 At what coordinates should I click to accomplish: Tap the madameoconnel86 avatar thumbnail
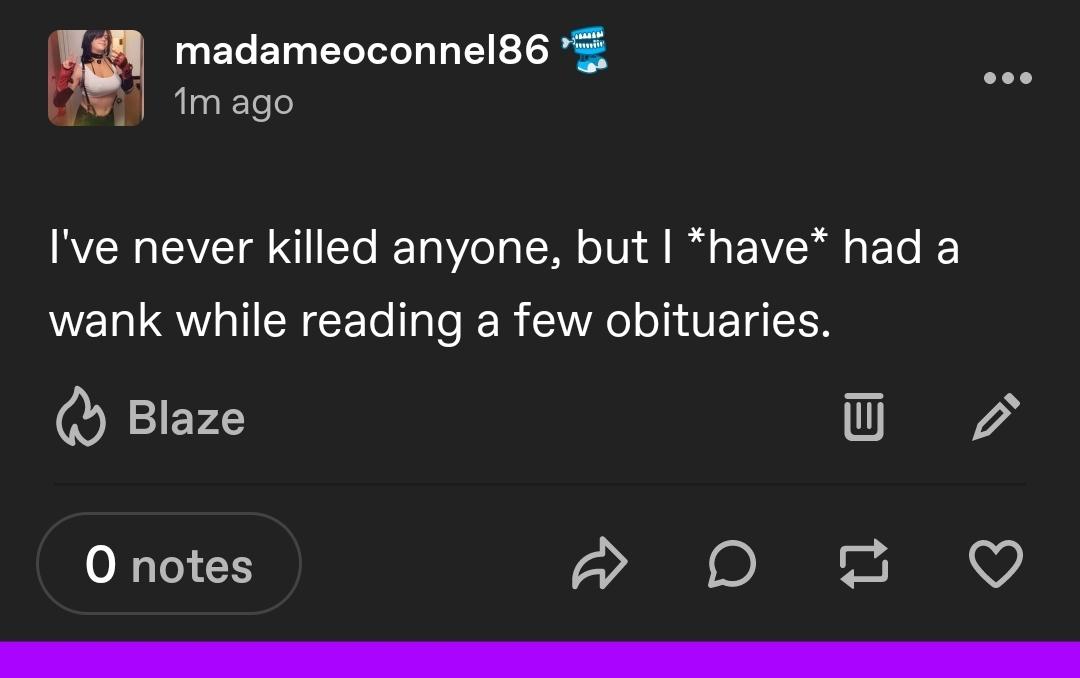[x=96, y=78]
